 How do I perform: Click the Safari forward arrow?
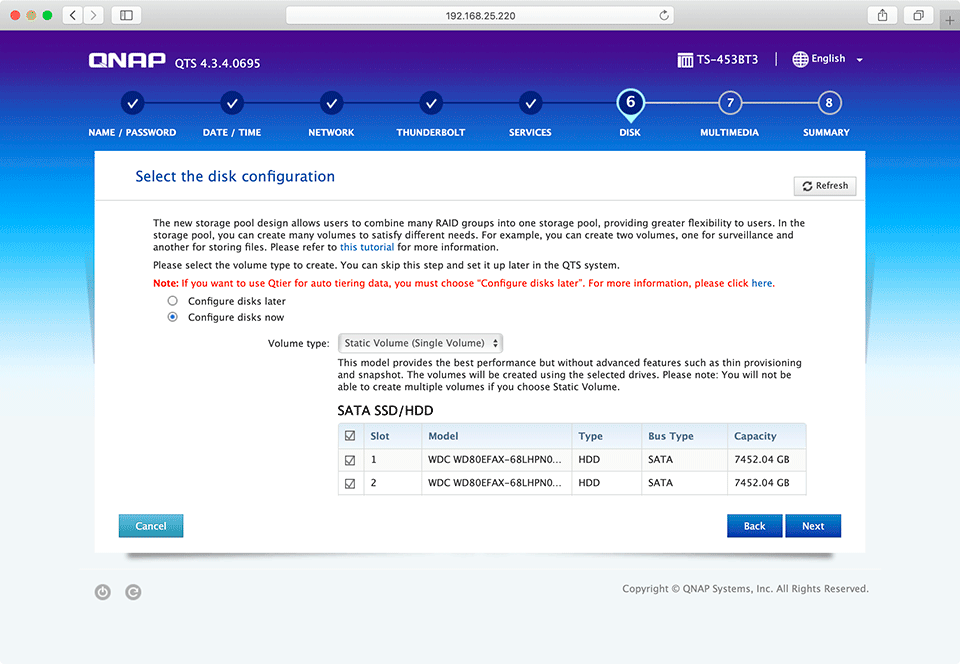tap(93, 15)
